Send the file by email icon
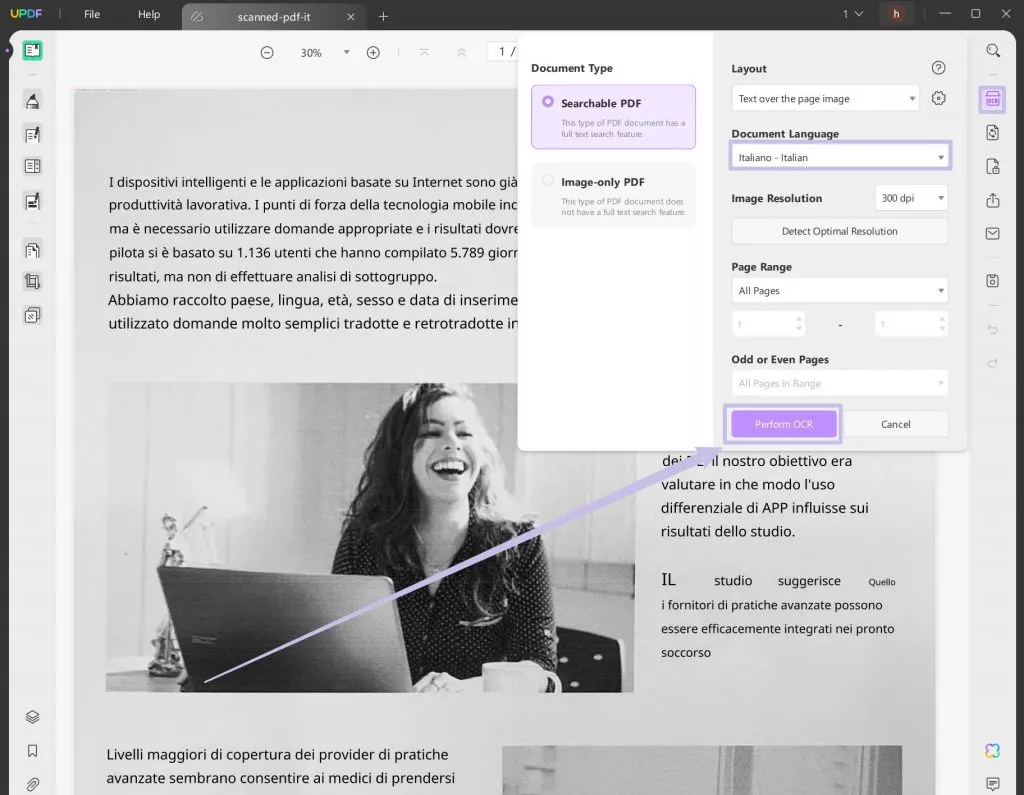The image size is (1024, 795). (x=993, y=233)
